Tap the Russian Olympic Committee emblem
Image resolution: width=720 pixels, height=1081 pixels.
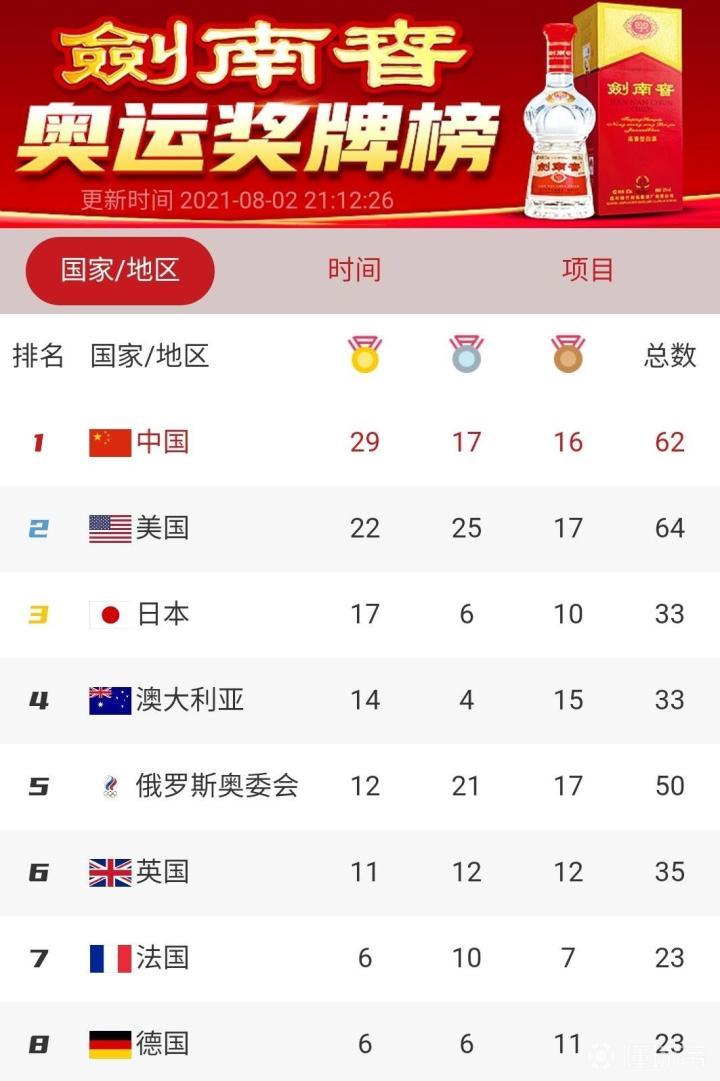[x=110, y=786]
